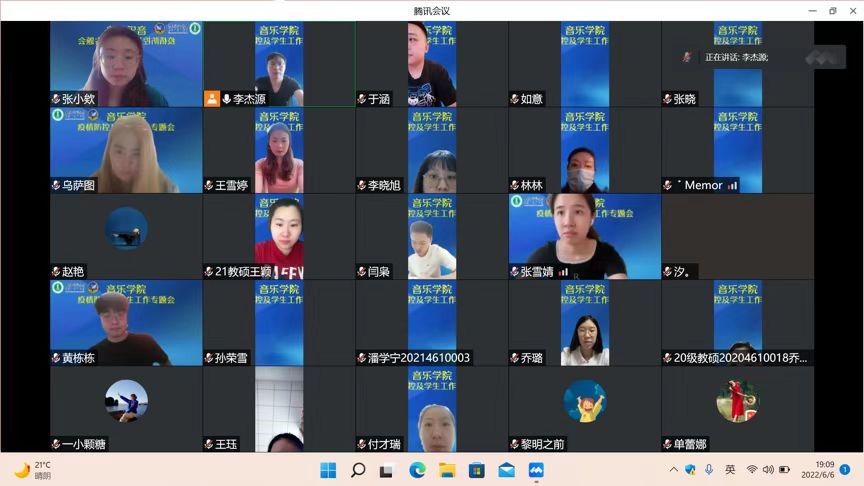
Task: Click the orange host badge beside 李杰源
Action: tap(212, 99)
